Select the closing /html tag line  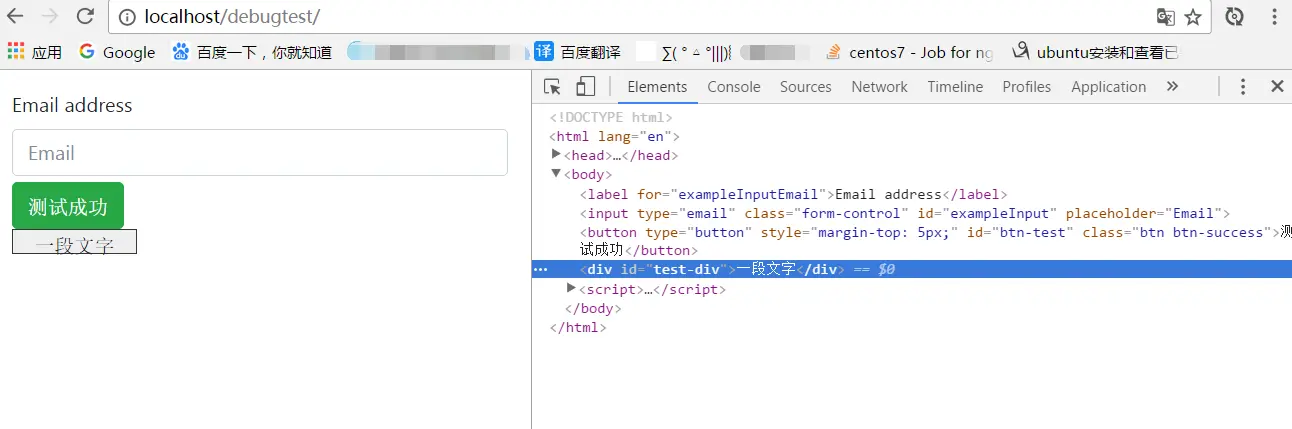(578, 327)
